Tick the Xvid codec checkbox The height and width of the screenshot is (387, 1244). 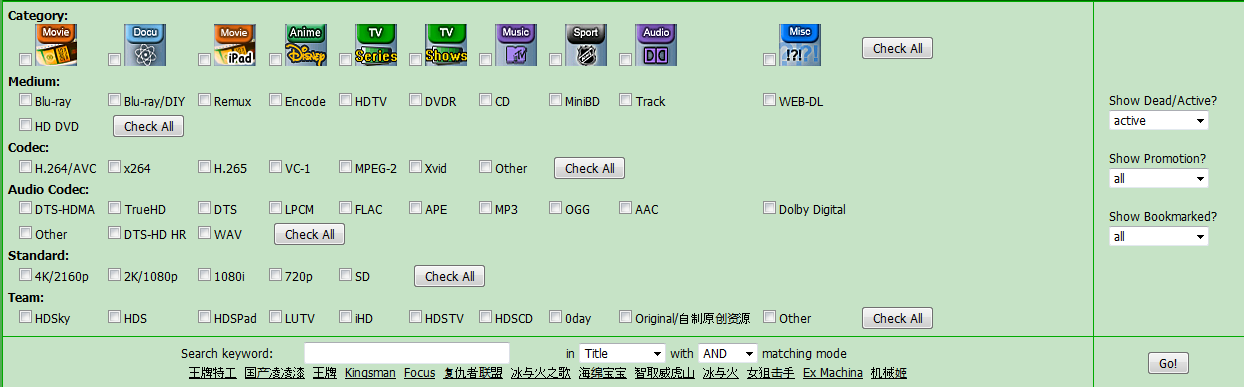[x=415, y=167]
